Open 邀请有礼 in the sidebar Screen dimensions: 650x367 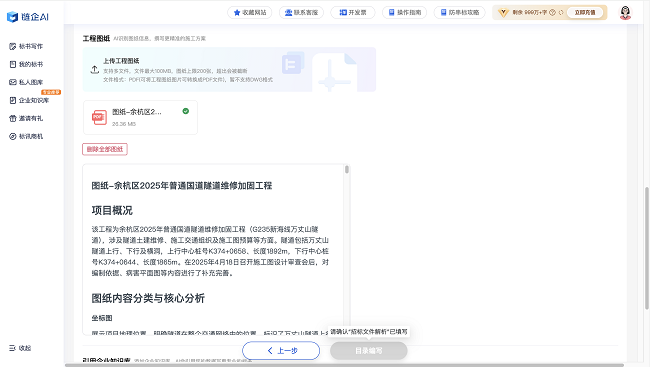(26, 118)
